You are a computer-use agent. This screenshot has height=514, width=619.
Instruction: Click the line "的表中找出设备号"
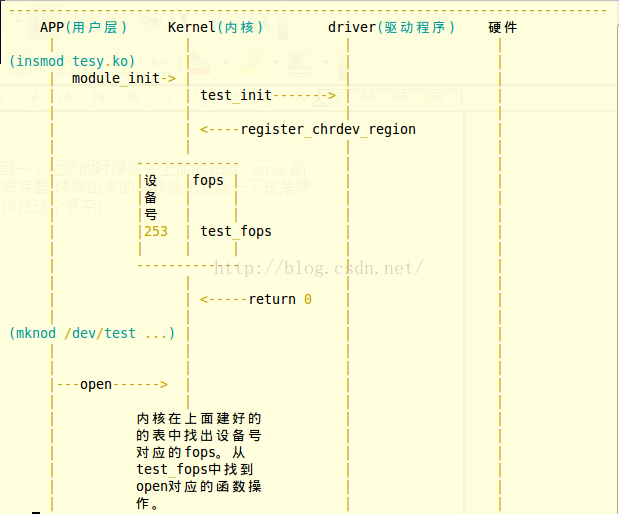(x=199, y=435)
